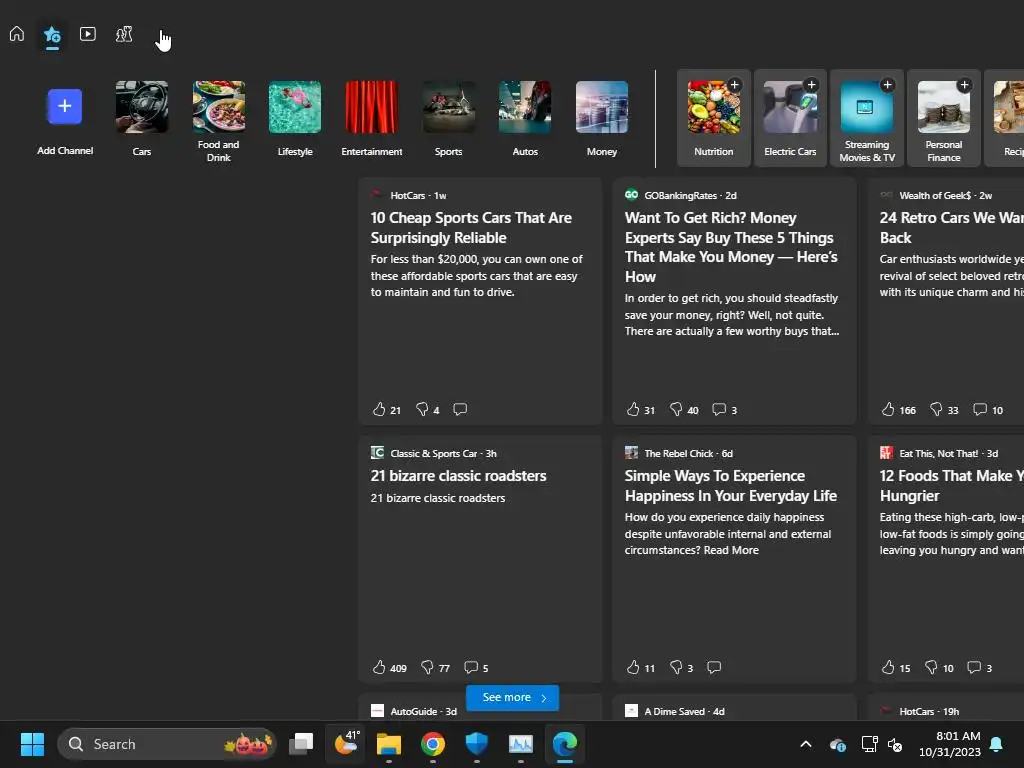
Task: Open Microsoft Edge from the taskbar
Action: pos(565,744)
